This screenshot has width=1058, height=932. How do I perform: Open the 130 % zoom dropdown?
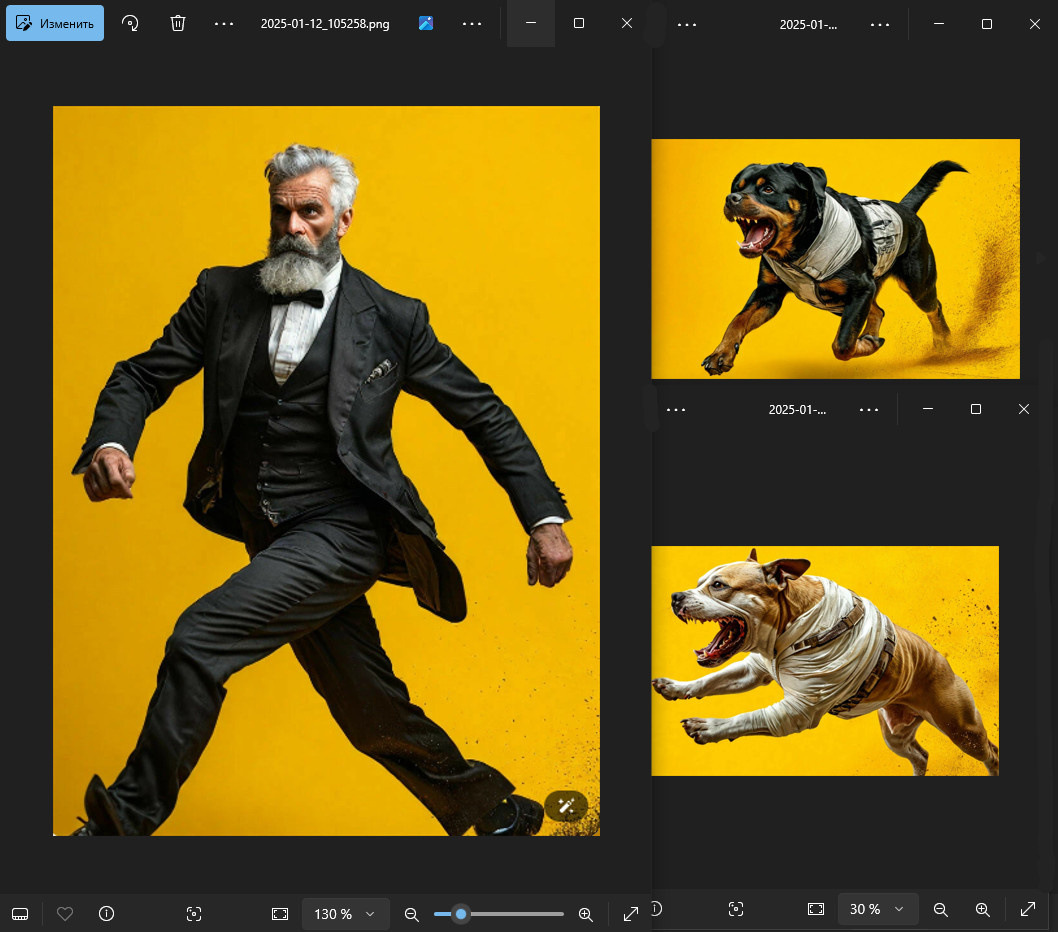click(345, 914)
